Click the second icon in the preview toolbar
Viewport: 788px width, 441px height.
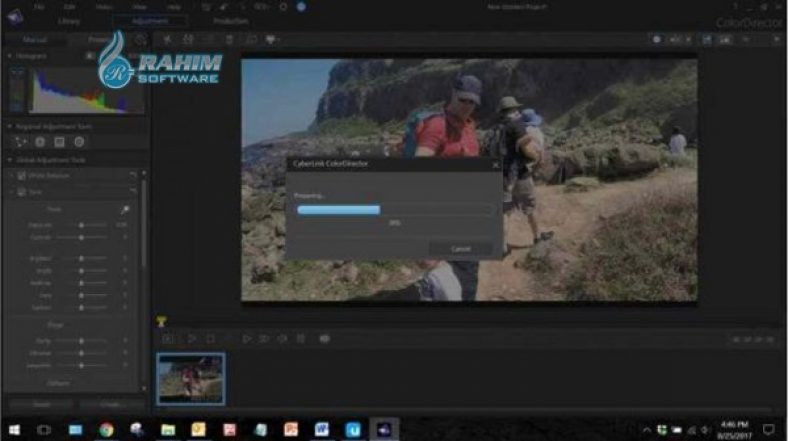(x=188, y=39)
